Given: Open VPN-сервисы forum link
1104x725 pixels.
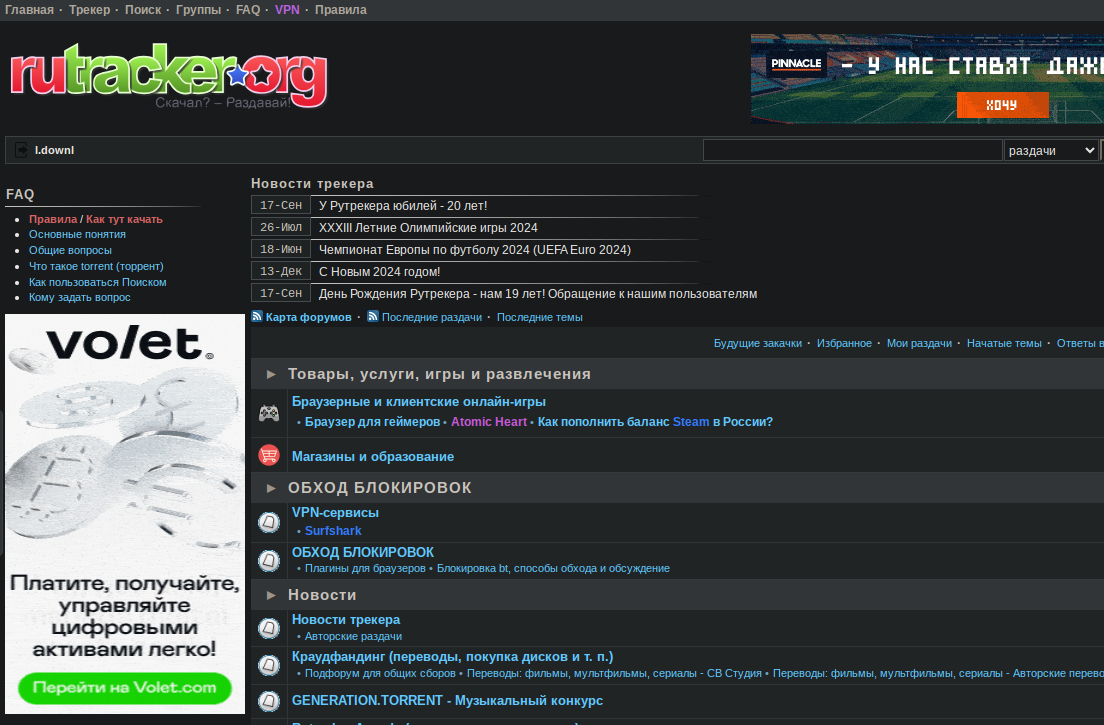Looking at the screenshot, I should (x=335, y=513).
